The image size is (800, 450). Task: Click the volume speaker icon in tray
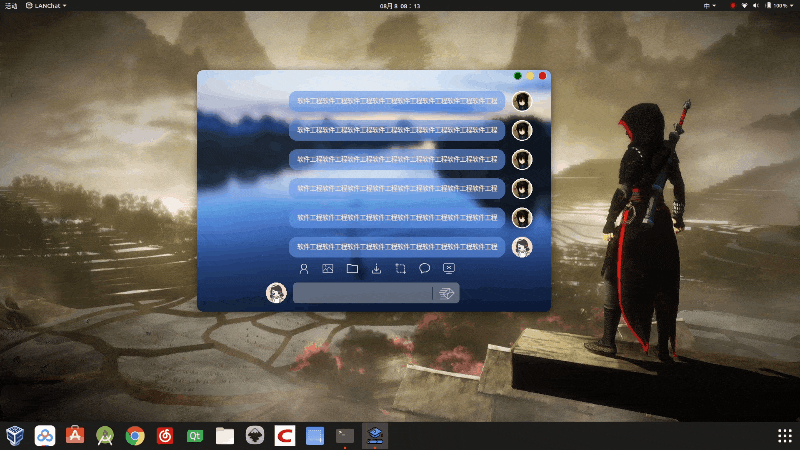pos(756,6)
